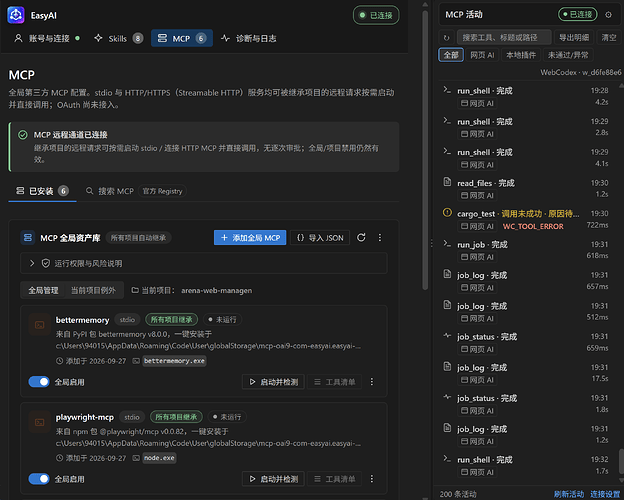
Task: Click the search MCP magnifier icon
Action: coord(90,191)
